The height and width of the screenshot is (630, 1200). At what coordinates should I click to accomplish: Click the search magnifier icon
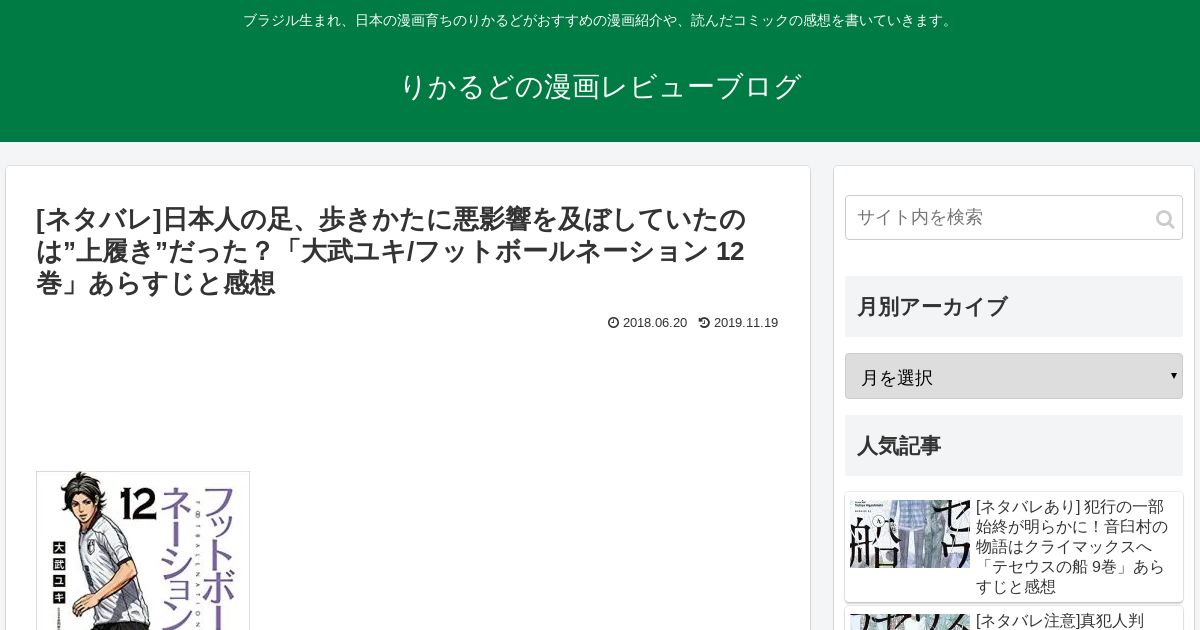(x=1165, y=219)
